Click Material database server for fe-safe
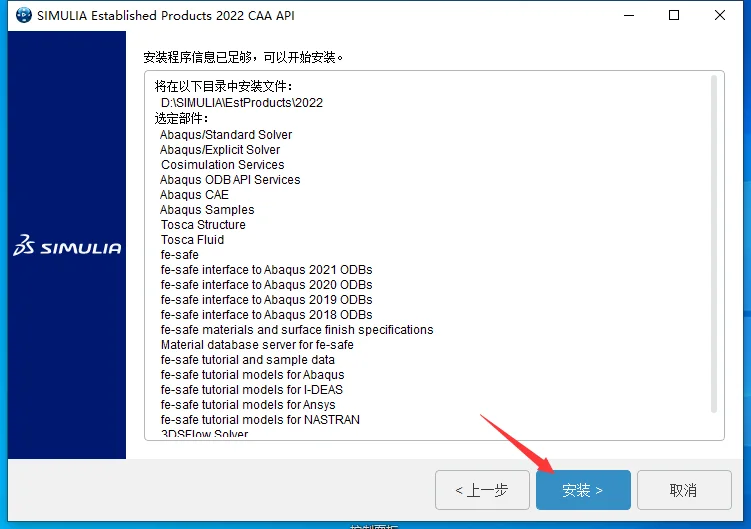Image resolution: width=751 pixels, height=529 pixels. click(257, 345)
